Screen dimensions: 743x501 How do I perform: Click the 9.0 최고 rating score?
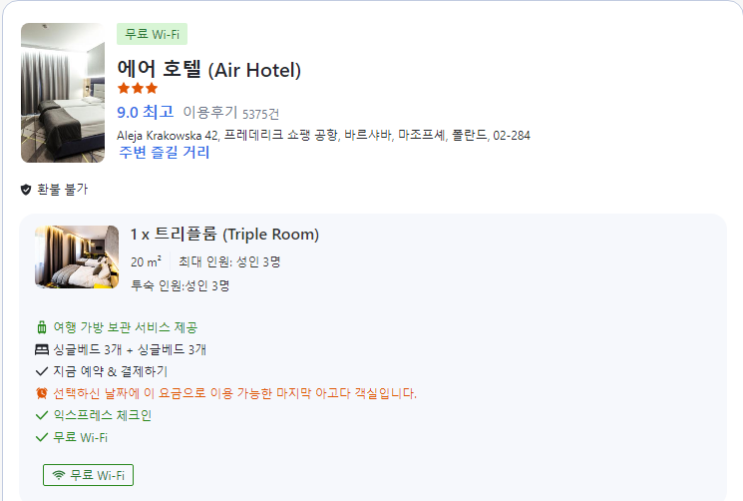click(x=145, y=112)
